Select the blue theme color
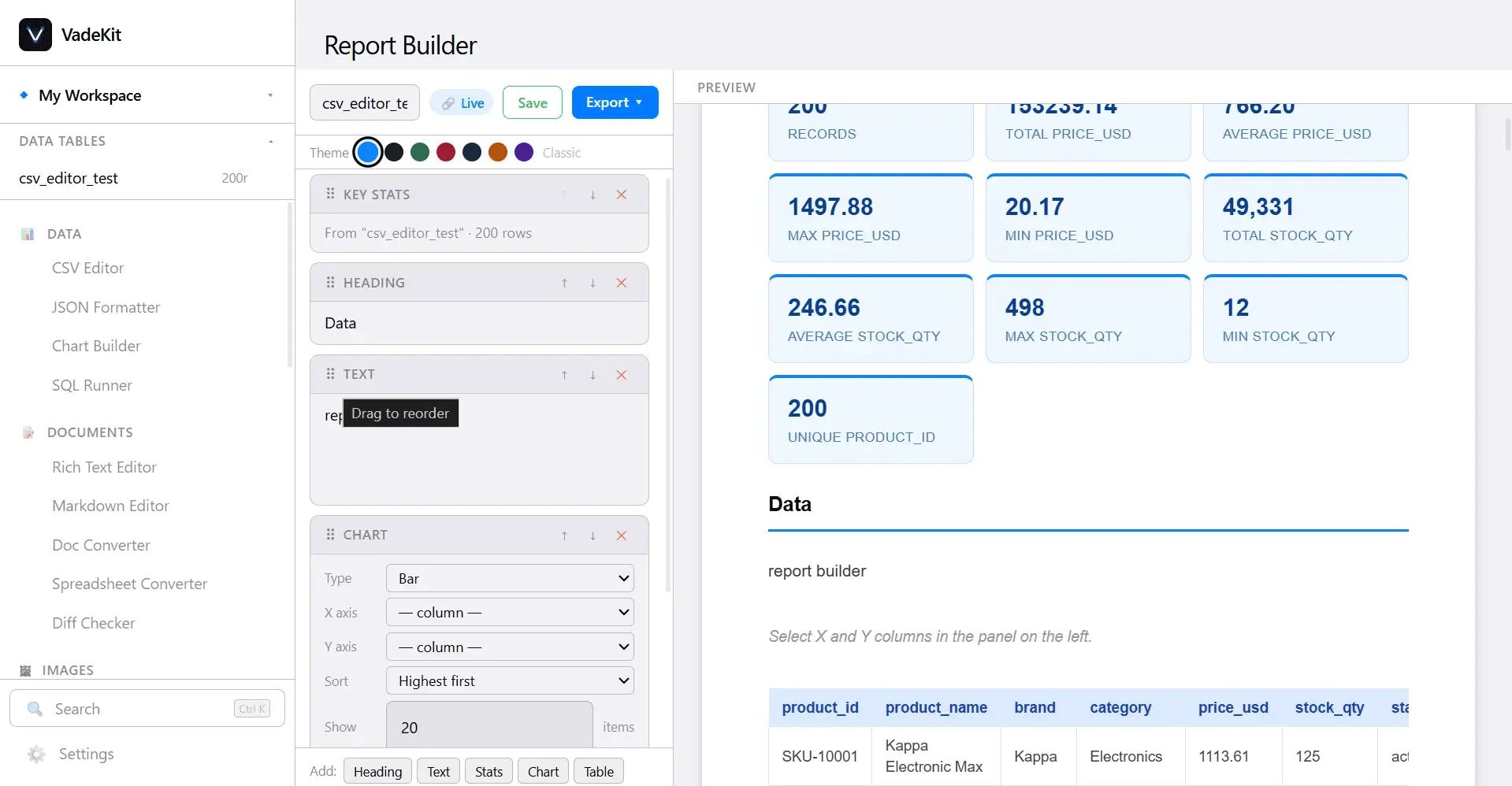This screenshot has width=1512, height=786. 368,152
